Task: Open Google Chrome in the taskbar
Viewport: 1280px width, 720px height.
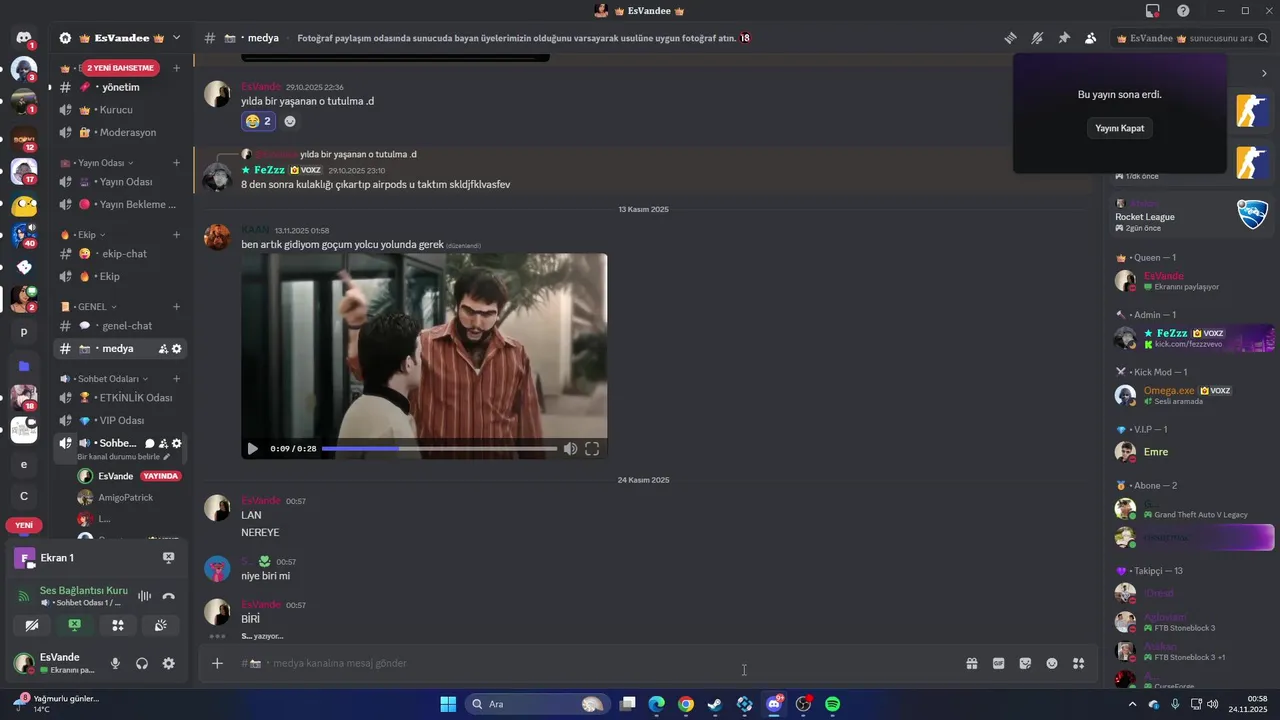Action: pyautogui.click(x=686, y=704)
